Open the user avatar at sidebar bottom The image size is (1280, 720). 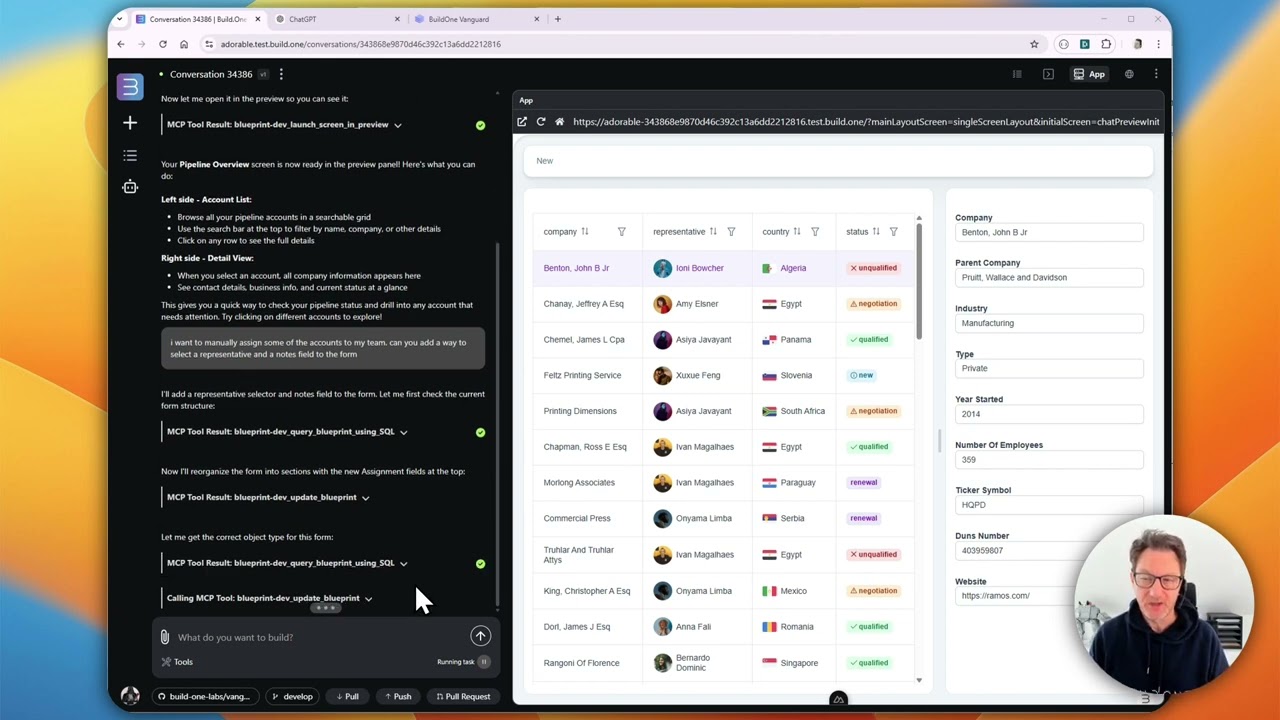pos(130,696)
